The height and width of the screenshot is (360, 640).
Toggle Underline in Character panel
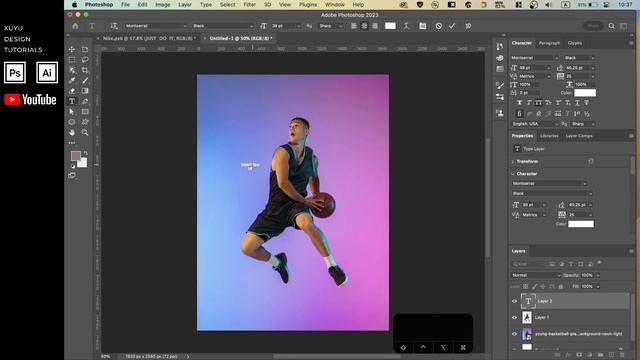pos(577,103)
